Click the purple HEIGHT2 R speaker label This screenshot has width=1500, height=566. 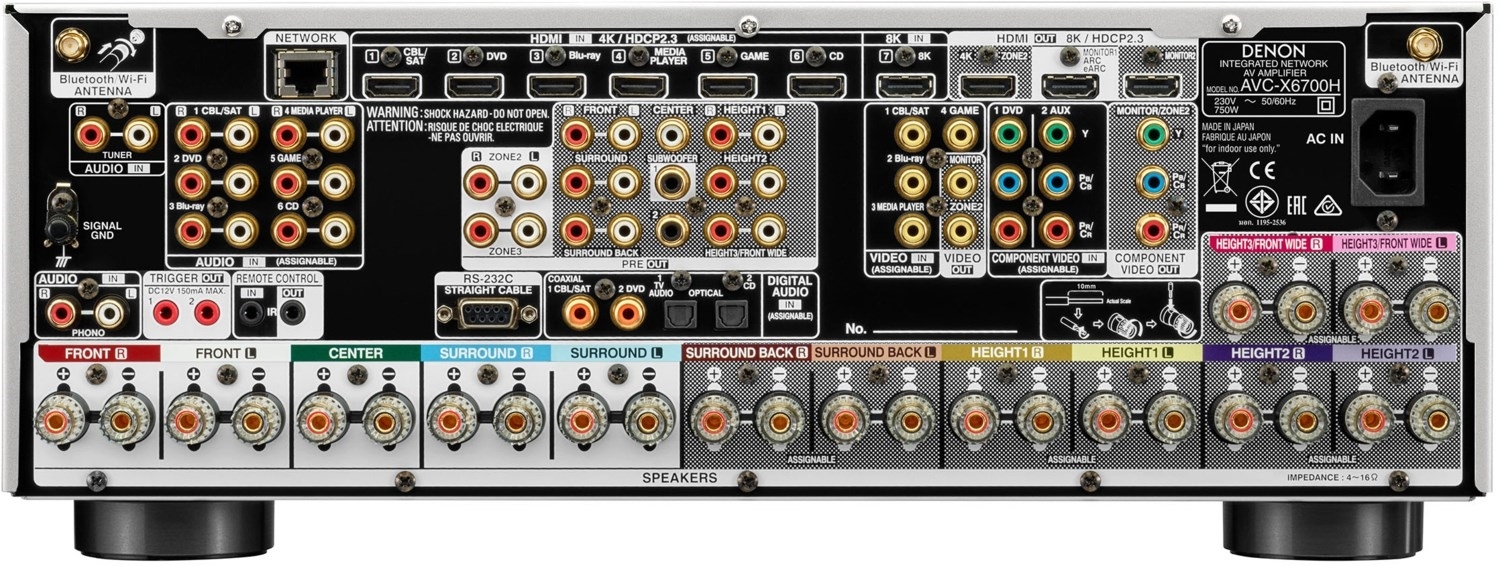[x=1267, y=353]
